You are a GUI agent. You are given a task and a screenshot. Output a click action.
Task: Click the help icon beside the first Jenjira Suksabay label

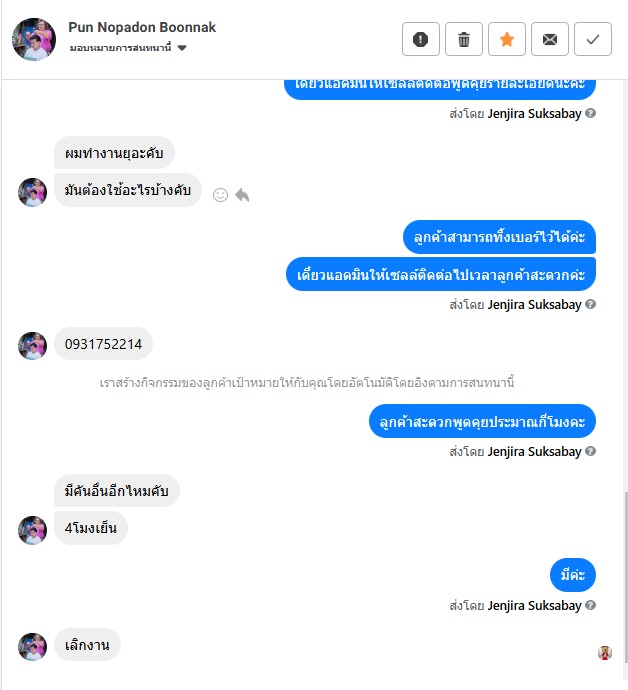click(591, 114)
